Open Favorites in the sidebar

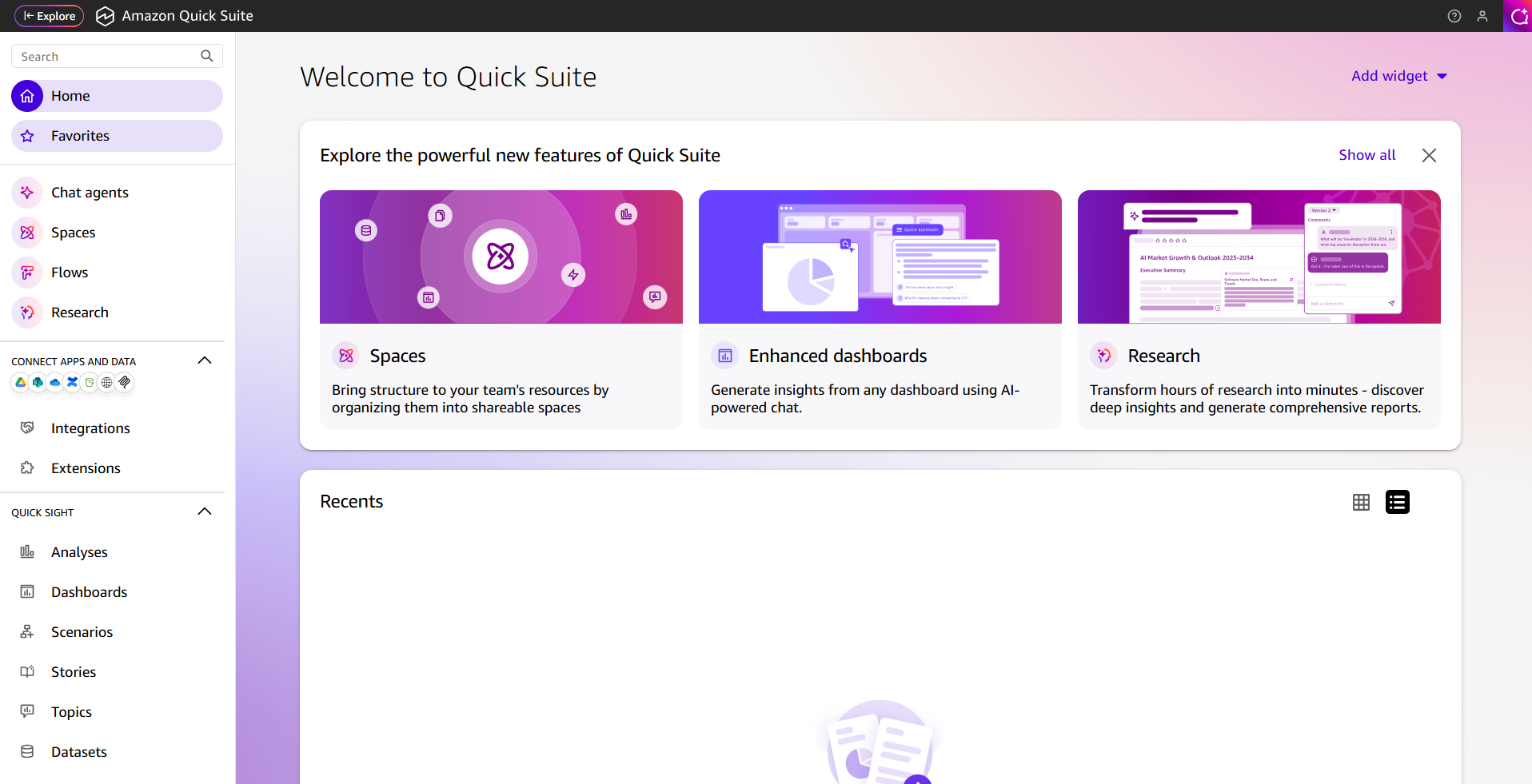tap(117, 136)
